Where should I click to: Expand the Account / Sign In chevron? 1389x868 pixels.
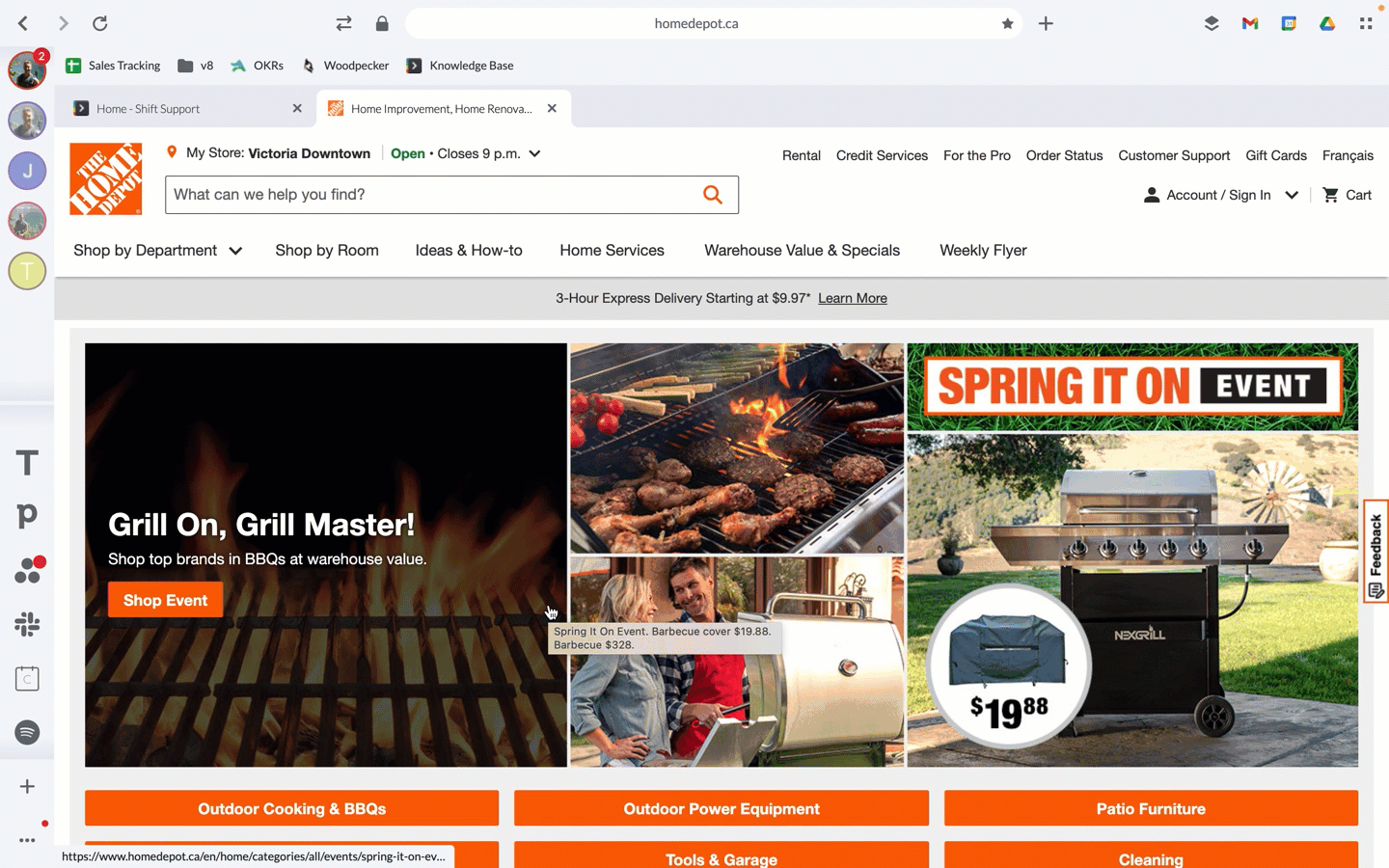(x=1292, y=195)
